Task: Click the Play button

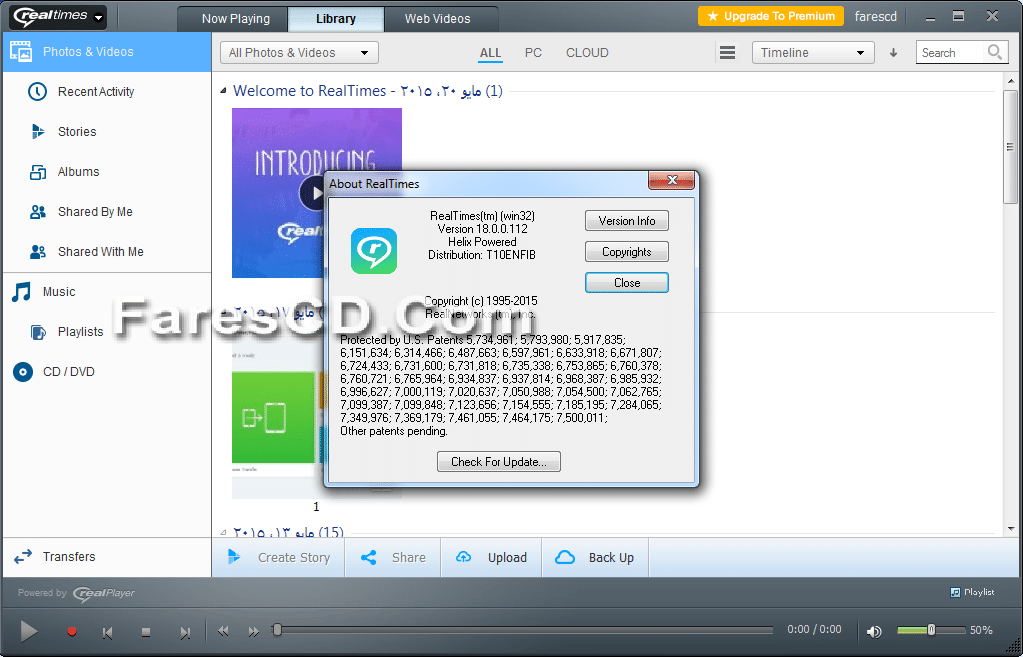Action: pos(28,631)
